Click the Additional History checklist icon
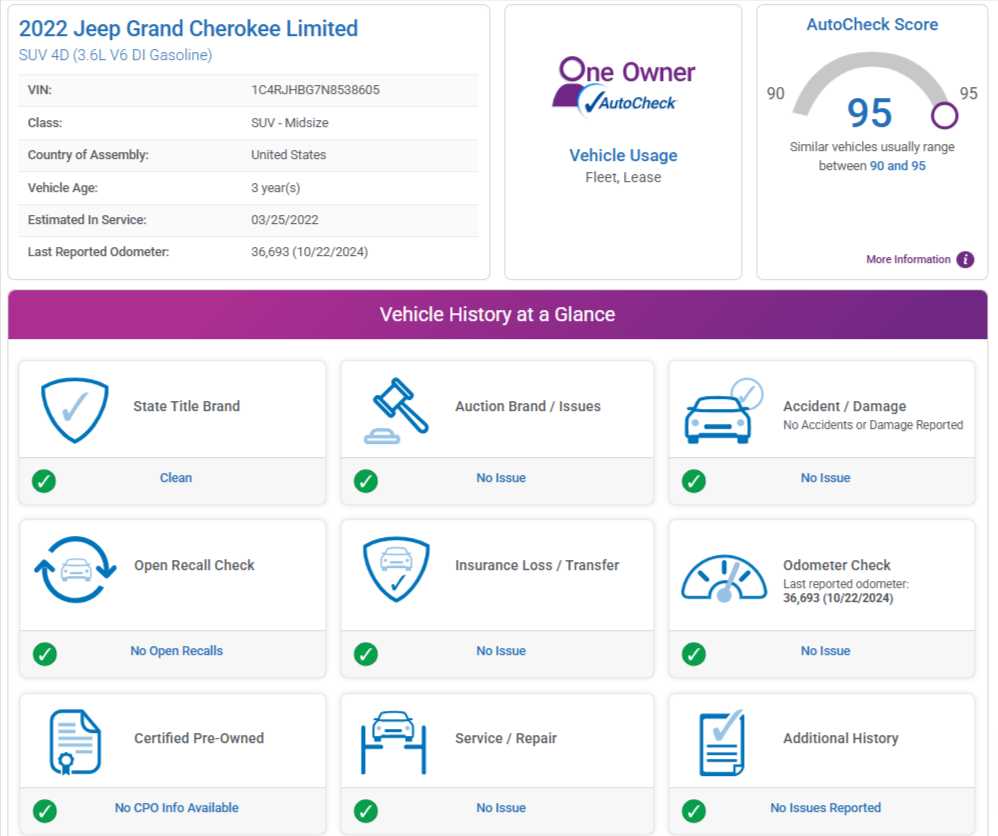 722,742
